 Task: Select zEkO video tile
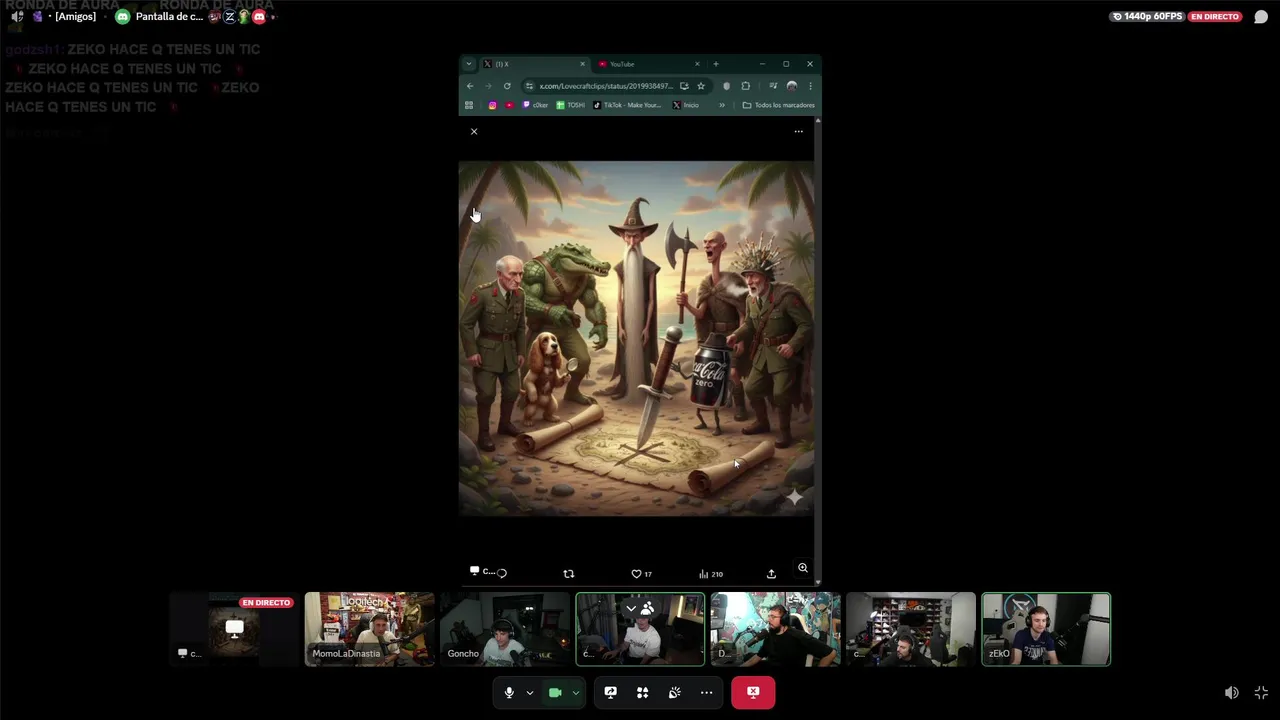[1046, 629]
